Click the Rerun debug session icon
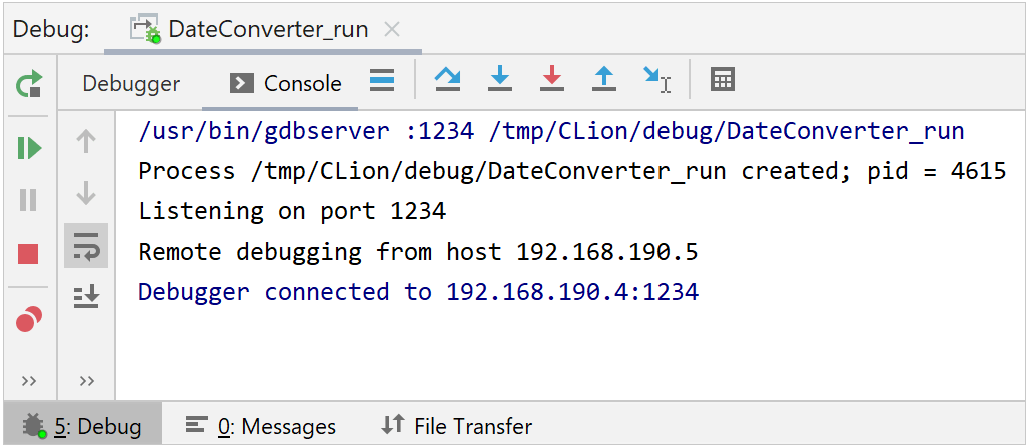This screenshot has height=448, width=1028. coord(29,84)
